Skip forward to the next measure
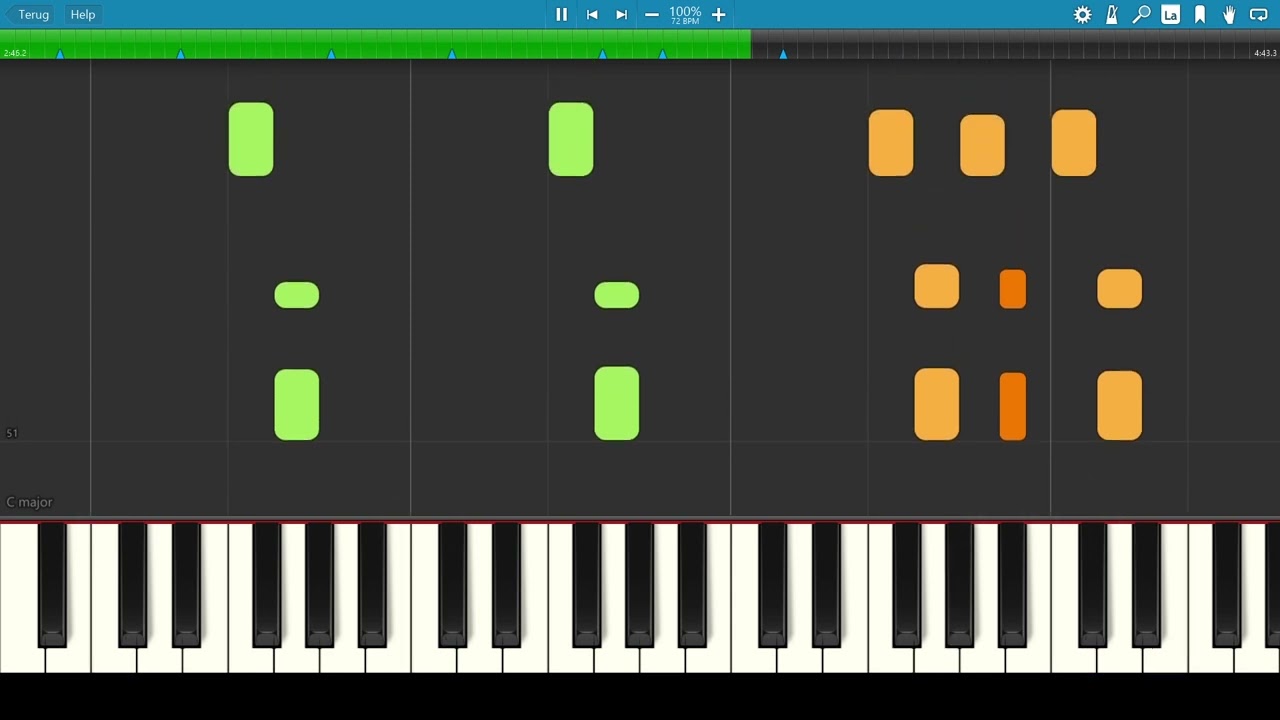This screenshot has width=1280, height=720. point(621,14)
